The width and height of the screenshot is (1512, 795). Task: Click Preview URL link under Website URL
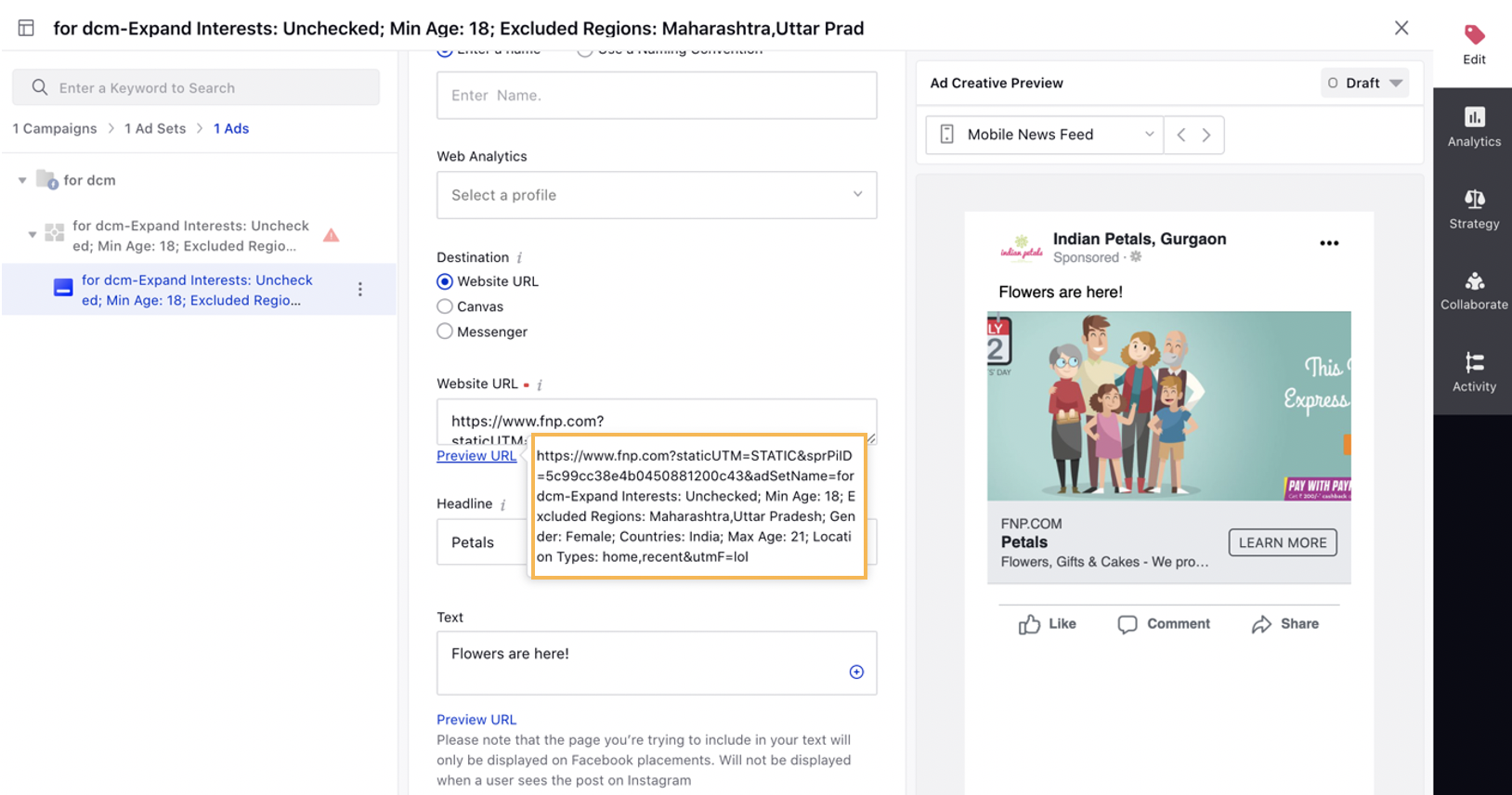476,456
